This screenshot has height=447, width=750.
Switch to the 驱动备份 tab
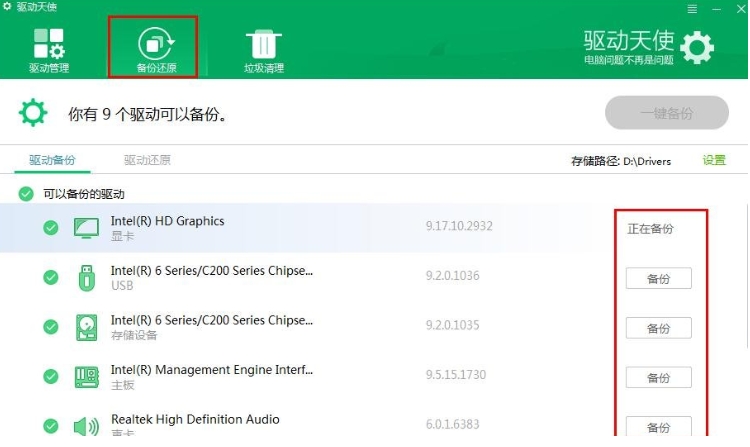(x=52, y=160)
